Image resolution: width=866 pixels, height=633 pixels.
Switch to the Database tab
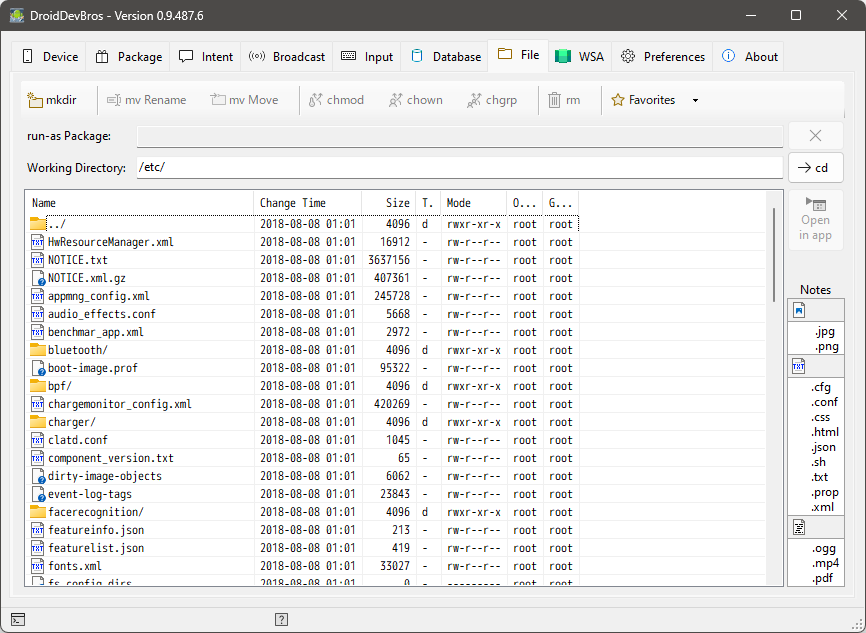click(x=446, y=57)
